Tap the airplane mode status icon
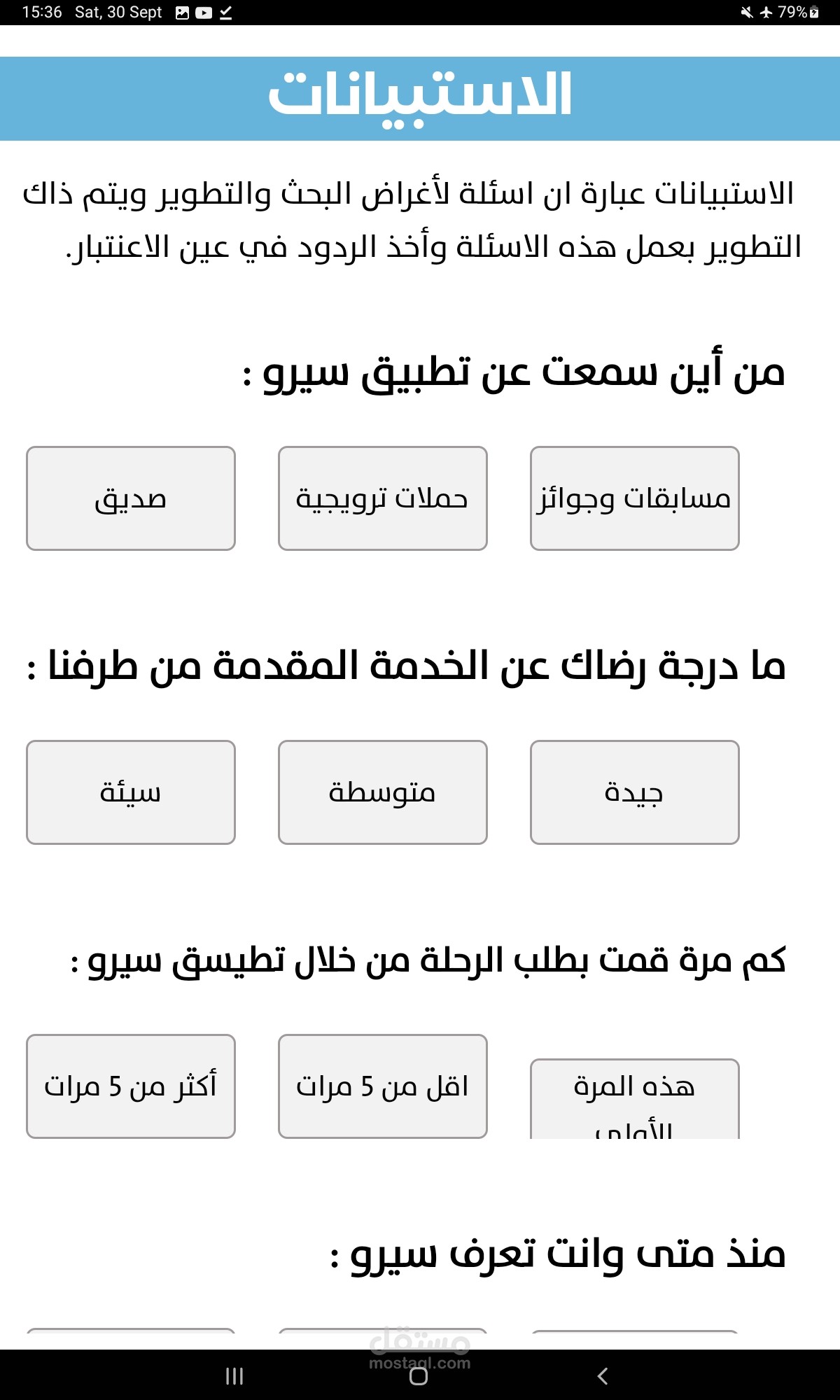840x1400 pixels. pyautogui.click(x=766, y=12)
